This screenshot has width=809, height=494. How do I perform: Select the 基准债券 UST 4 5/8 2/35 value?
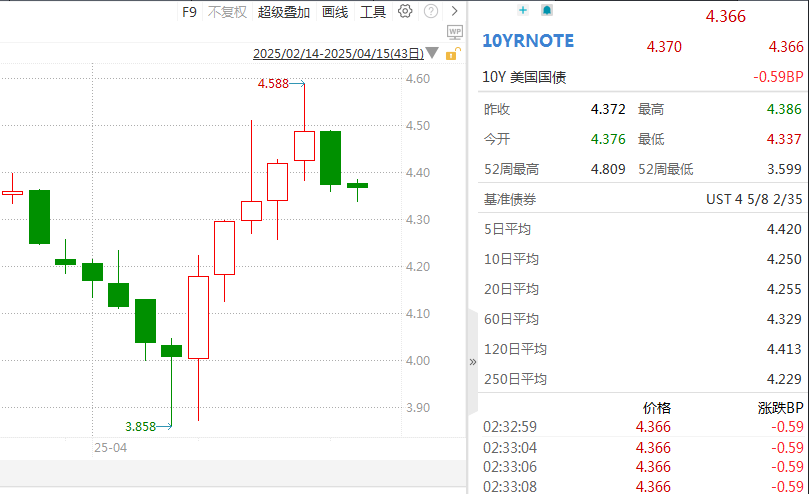(754, 200)
